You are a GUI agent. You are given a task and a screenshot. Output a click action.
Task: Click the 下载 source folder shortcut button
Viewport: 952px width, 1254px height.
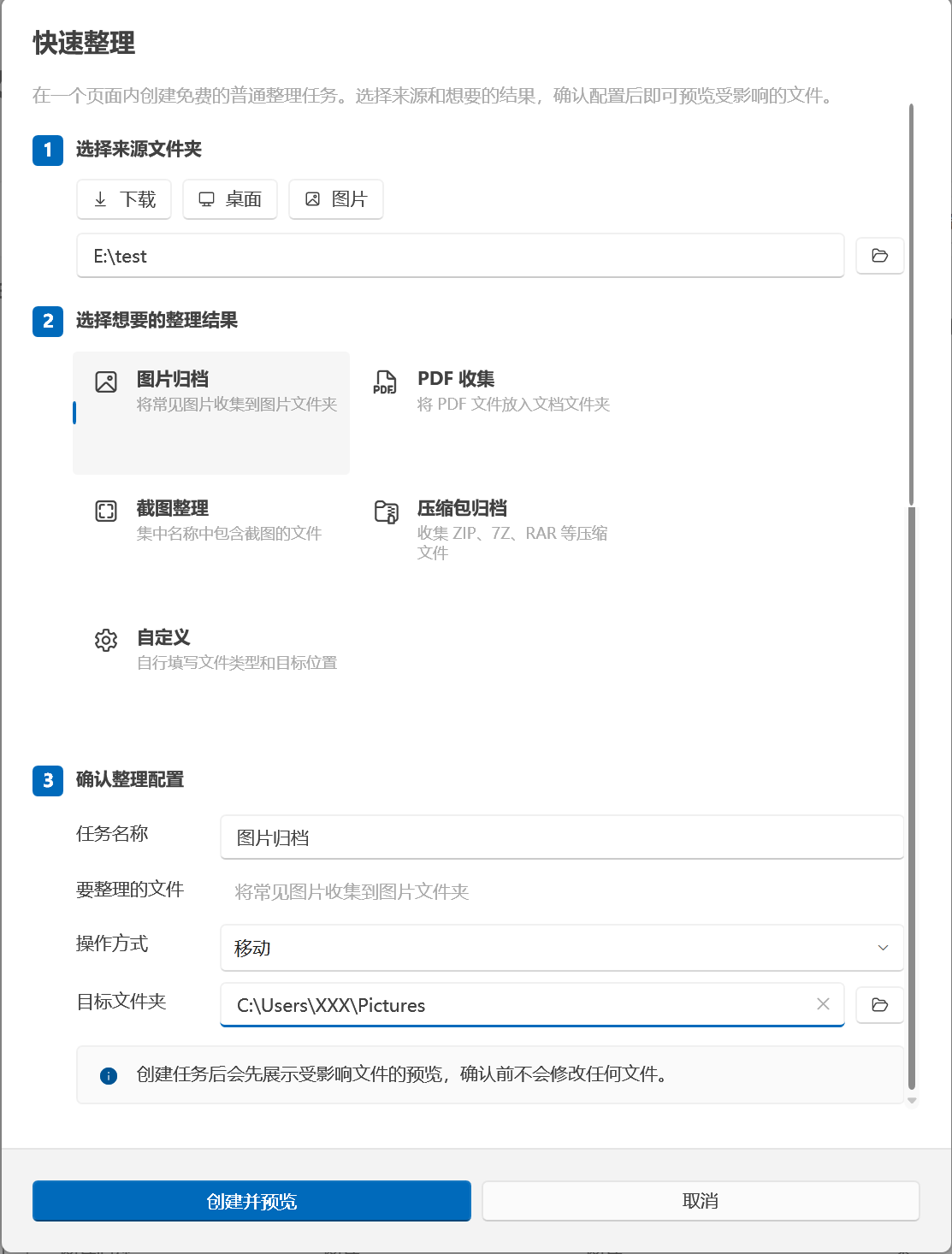click(x=124, y=199)
